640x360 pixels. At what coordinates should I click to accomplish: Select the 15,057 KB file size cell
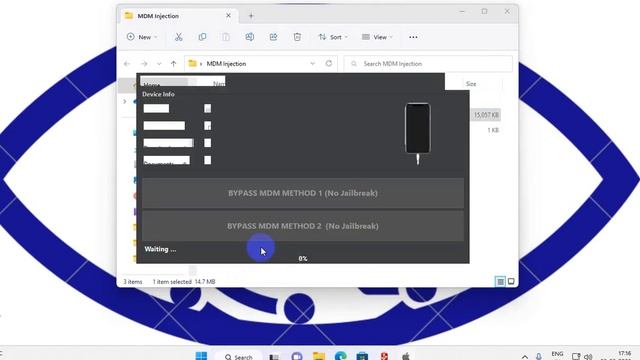pyautogui.click(x=486, y=115)
